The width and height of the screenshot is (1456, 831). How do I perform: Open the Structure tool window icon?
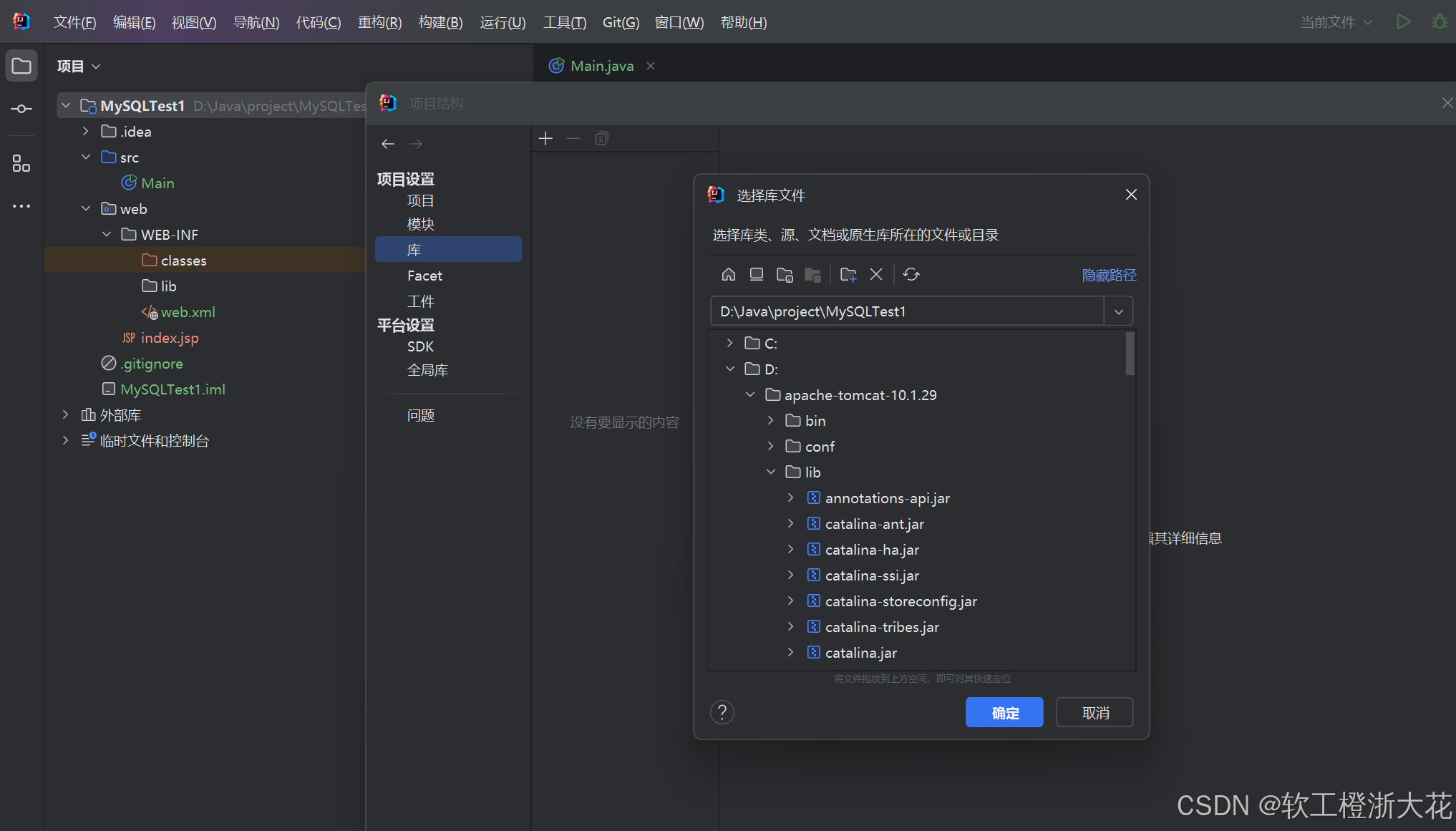tap(21, 164)
